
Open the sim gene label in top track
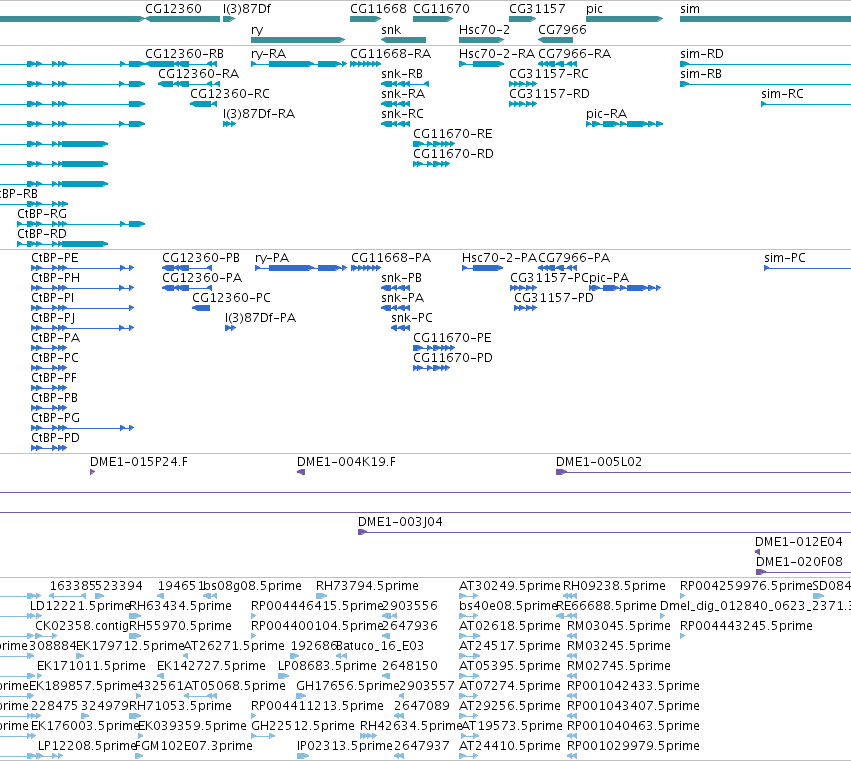690,9
